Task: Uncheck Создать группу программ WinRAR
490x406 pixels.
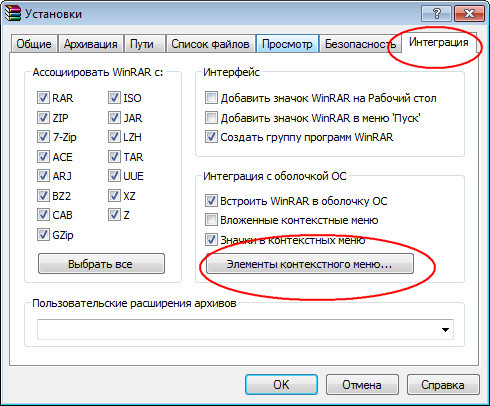Action: 211,137
